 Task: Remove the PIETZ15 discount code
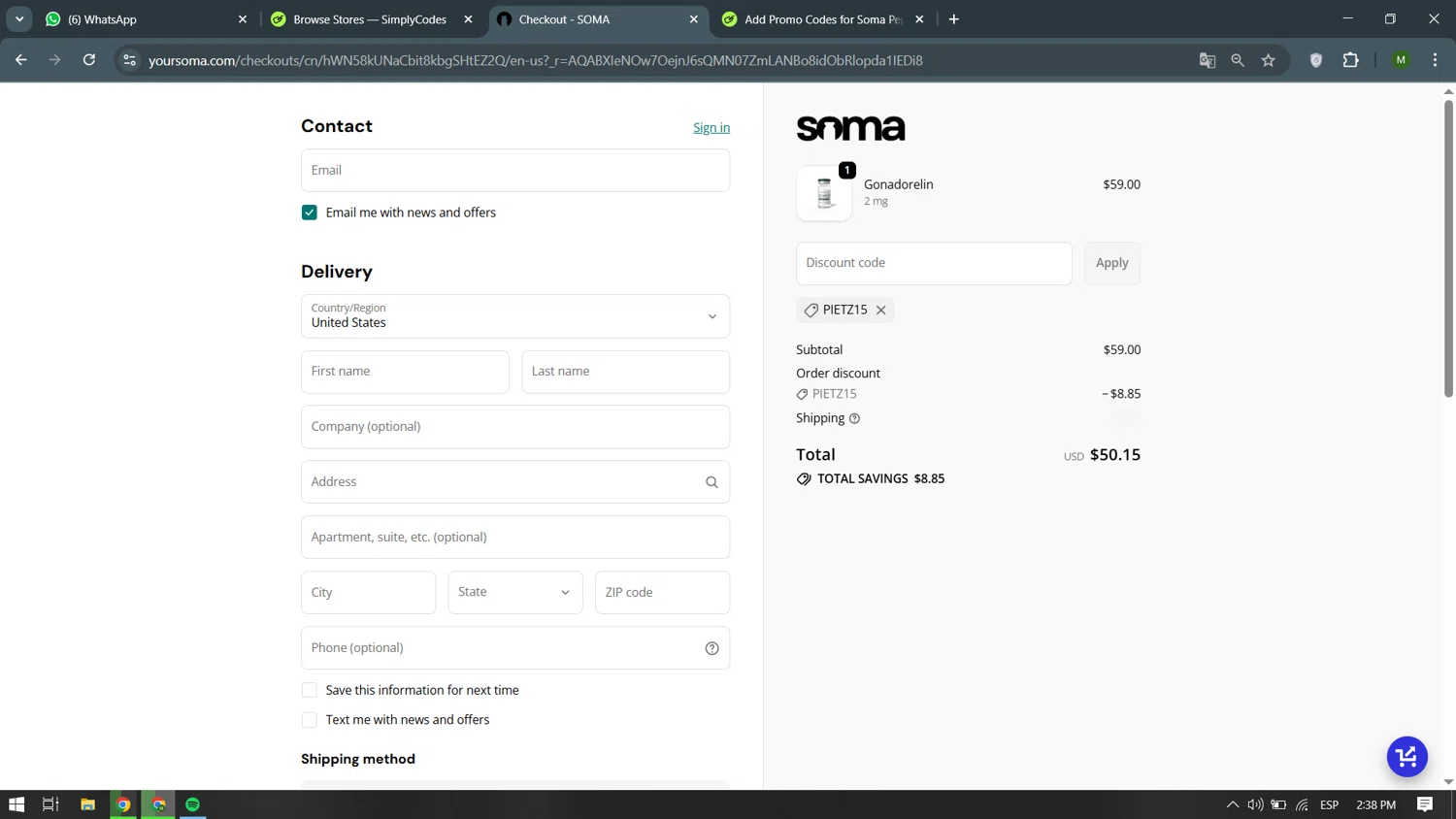click(x=880, y=311)
